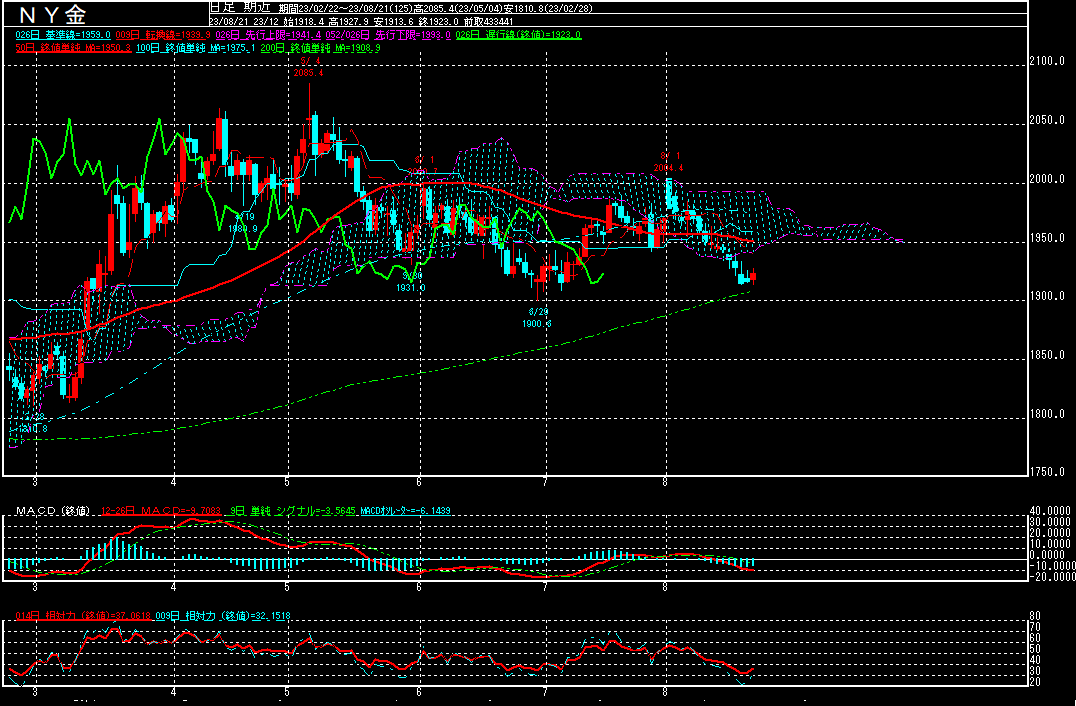Click the 50 label on RSI axis
The width and height of the screenshot is (1076, 706).
click(x=1036, y=649)
